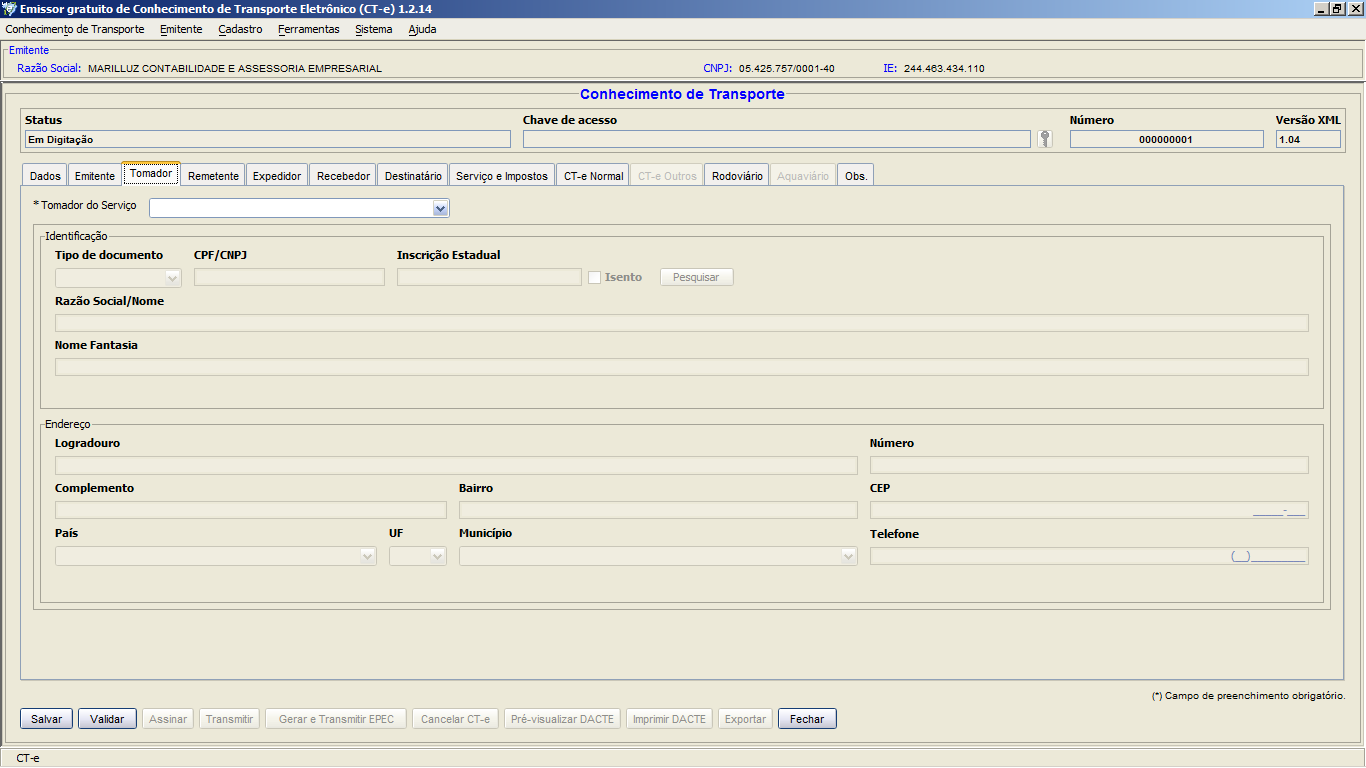Viewport: 1366px width, 768px height.
Task: Click the Pesquisar button
Action: point(696,277)
